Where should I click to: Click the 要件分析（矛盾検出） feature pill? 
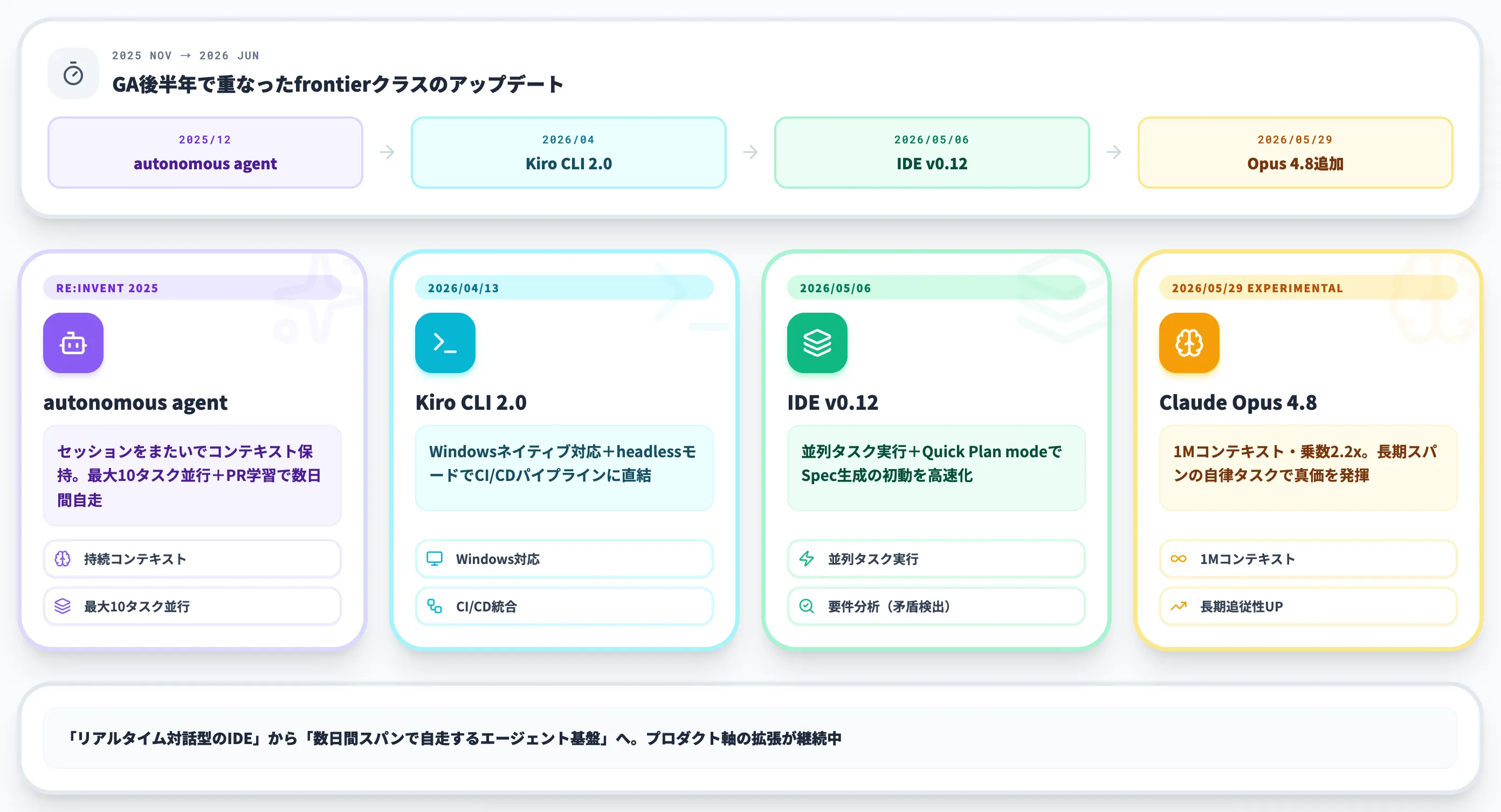click(936, 606)
